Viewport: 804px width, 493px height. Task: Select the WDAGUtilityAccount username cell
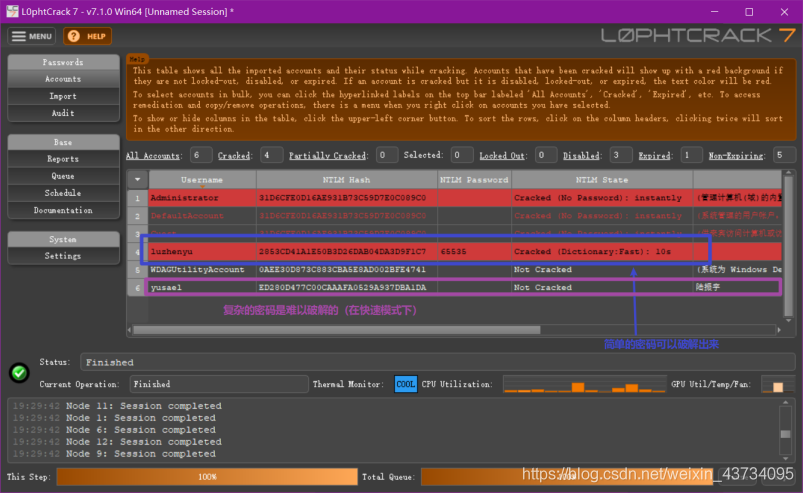[202, 269]
